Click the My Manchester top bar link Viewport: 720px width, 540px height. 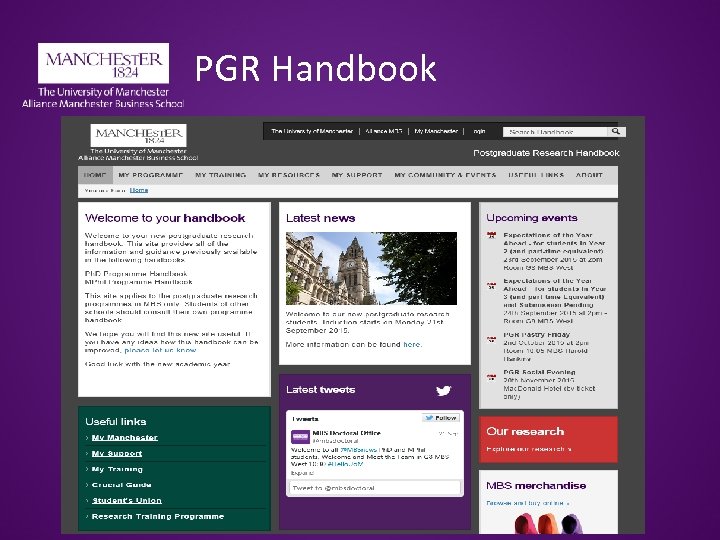(x=436, y=131)
